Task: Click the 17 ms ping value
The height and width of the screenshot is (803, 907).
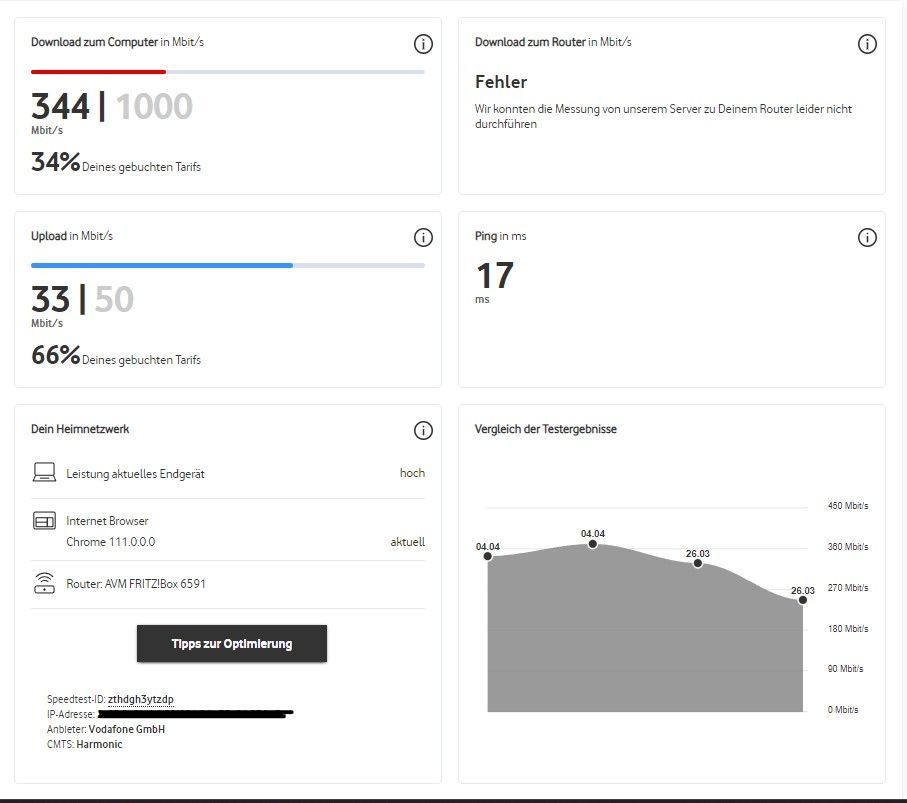Action: click(495, 275)
